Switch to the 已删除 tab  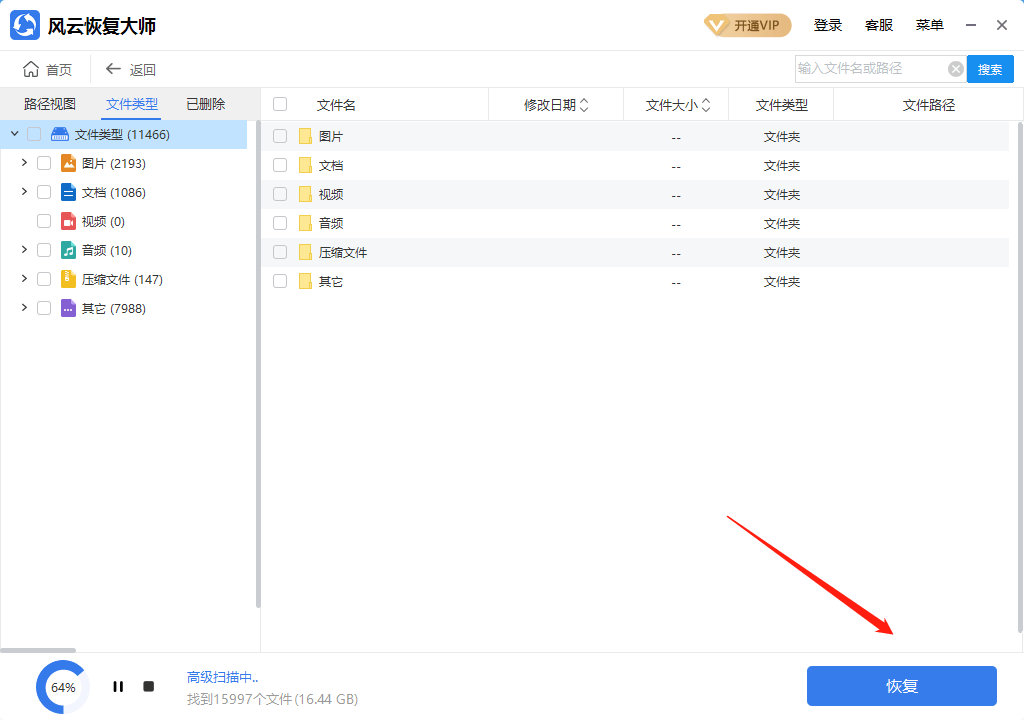coord(206,104)
